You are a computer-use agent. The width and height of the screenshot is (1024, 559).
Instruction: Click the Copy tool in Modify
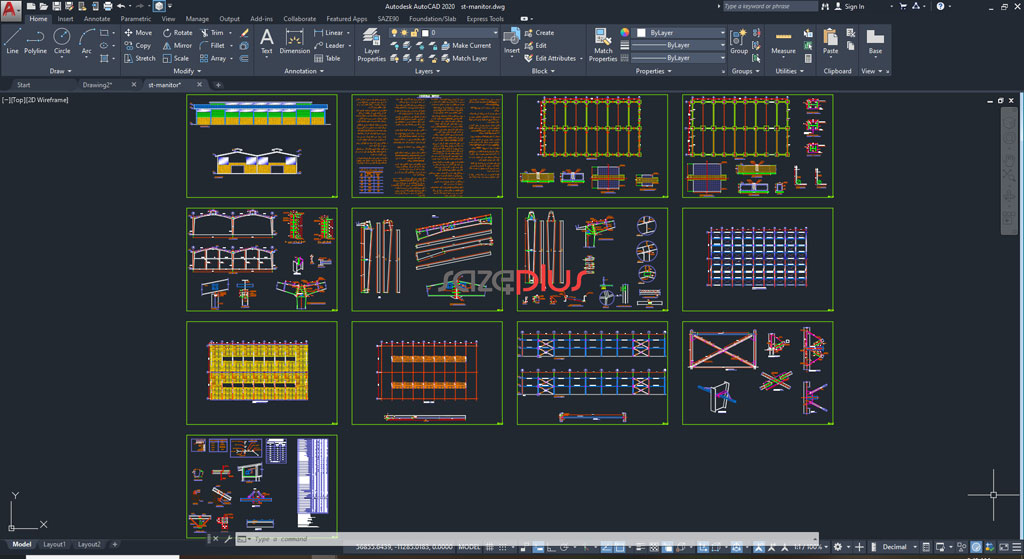(138, 46)
